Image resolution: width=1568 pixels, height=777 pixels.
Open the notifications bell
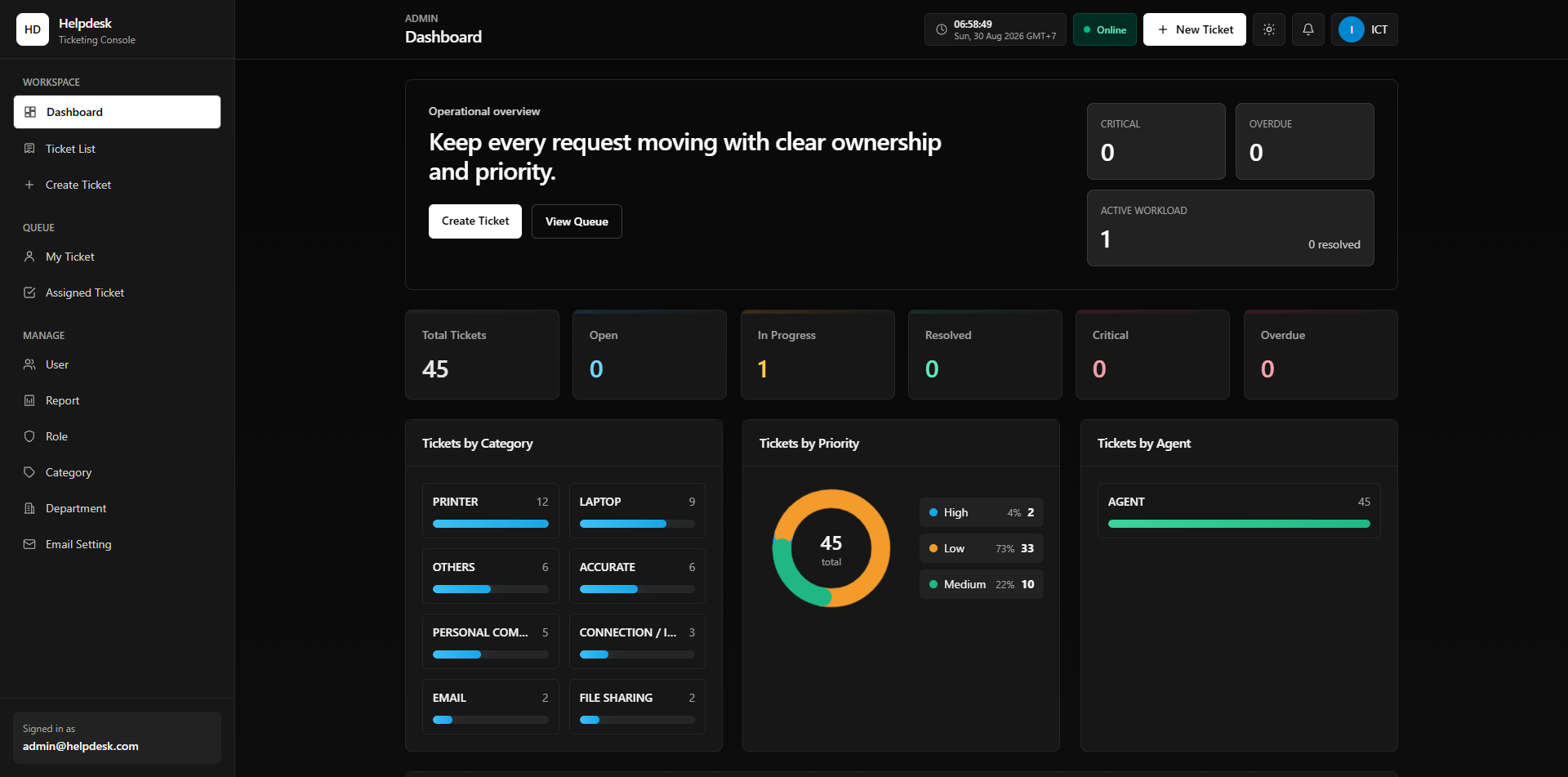tap(1308, 29)
